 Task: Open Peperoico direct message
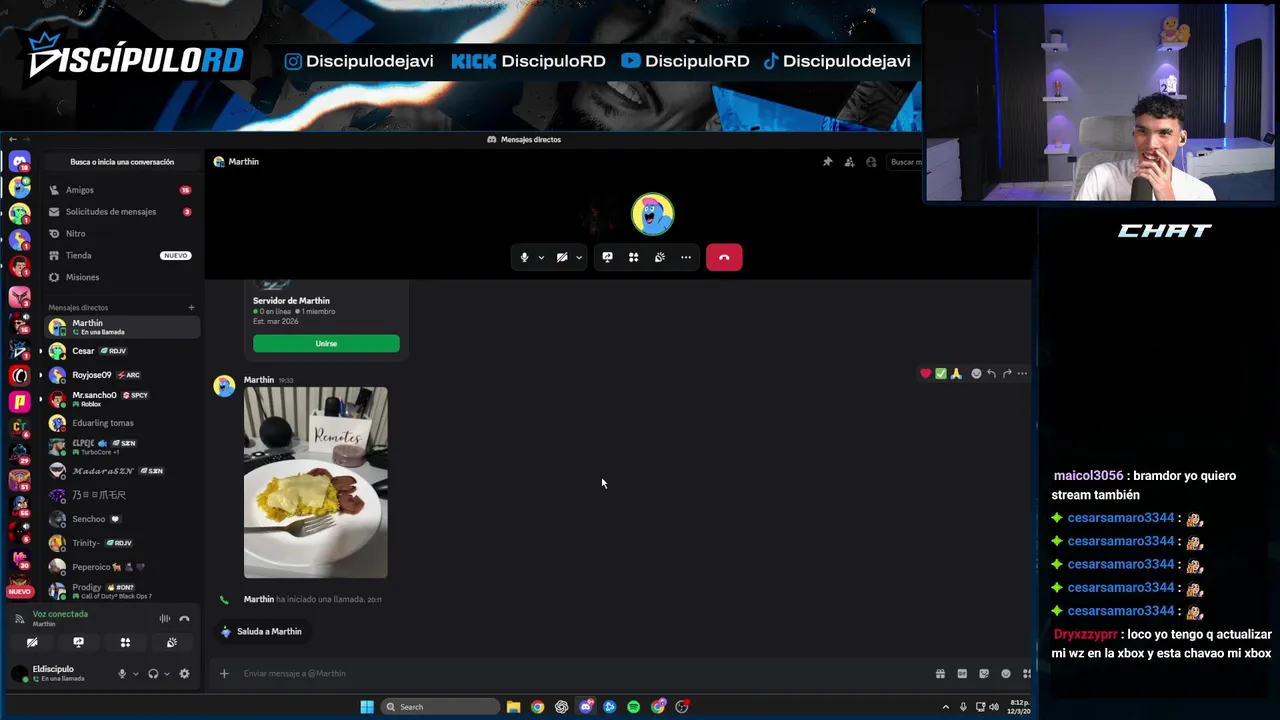coord(122,567)
